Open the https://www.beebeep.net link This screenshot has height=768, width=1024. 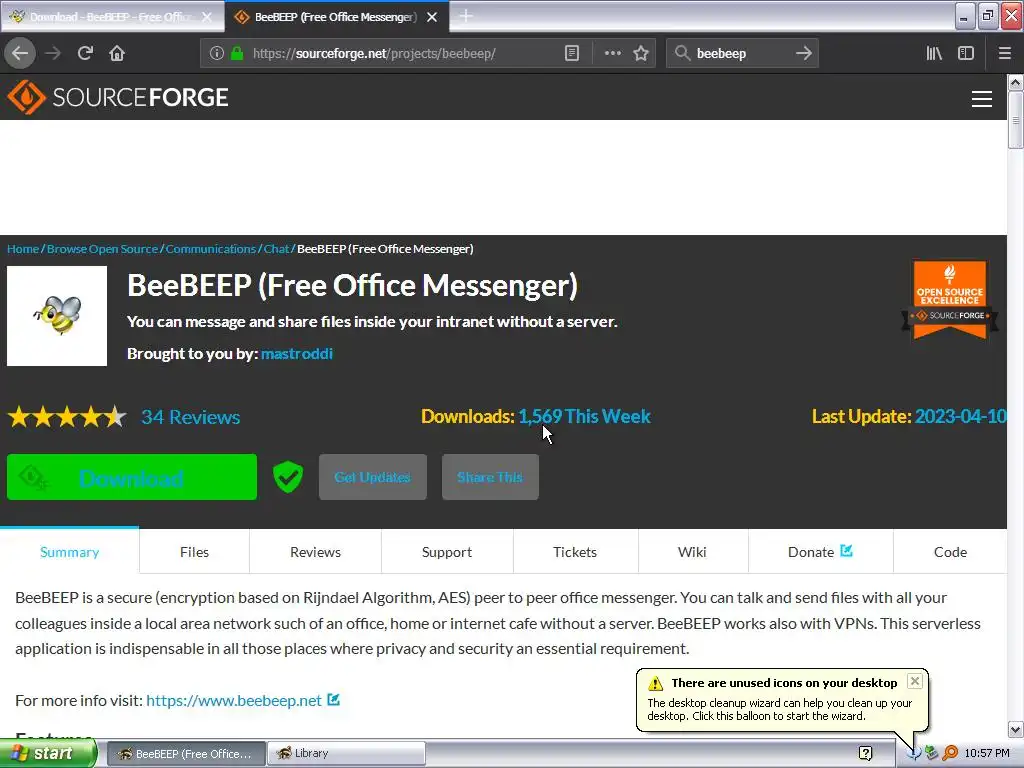(x=234, y=701)
